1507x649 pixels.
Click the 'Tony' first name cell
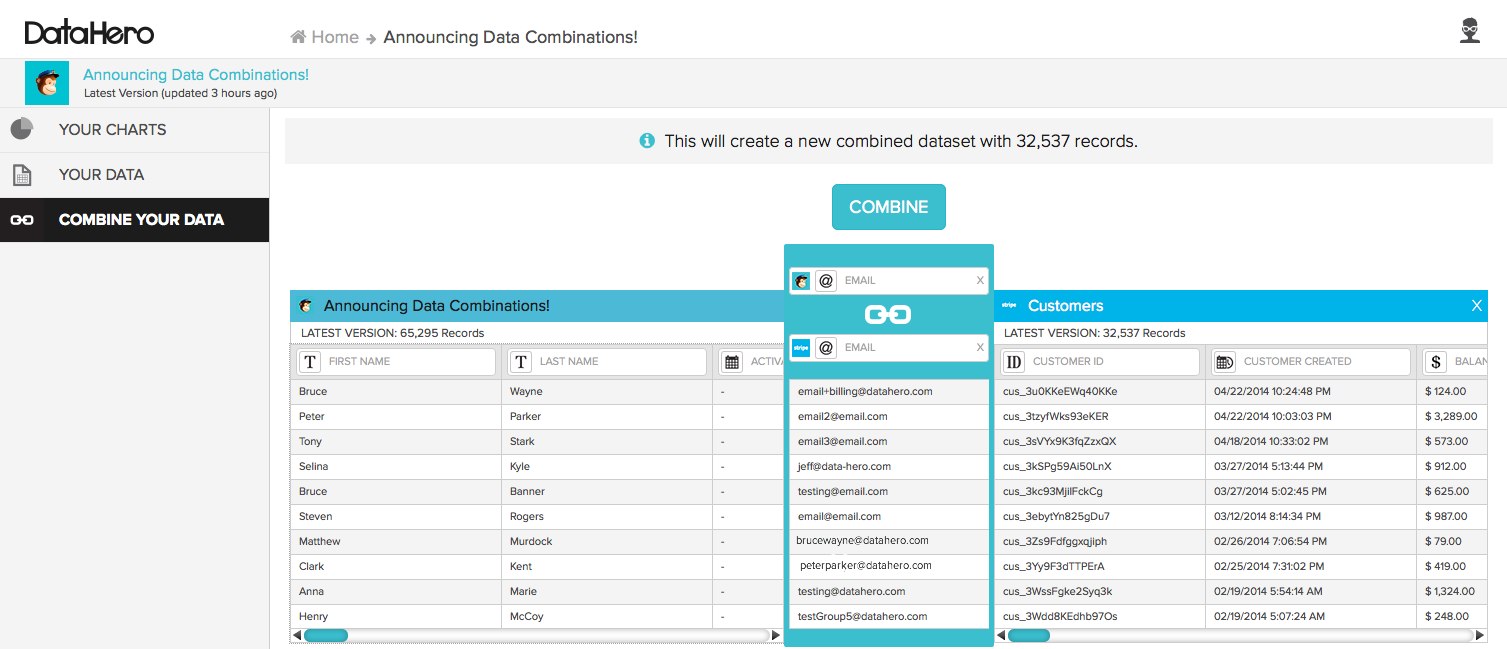(396, 442)
